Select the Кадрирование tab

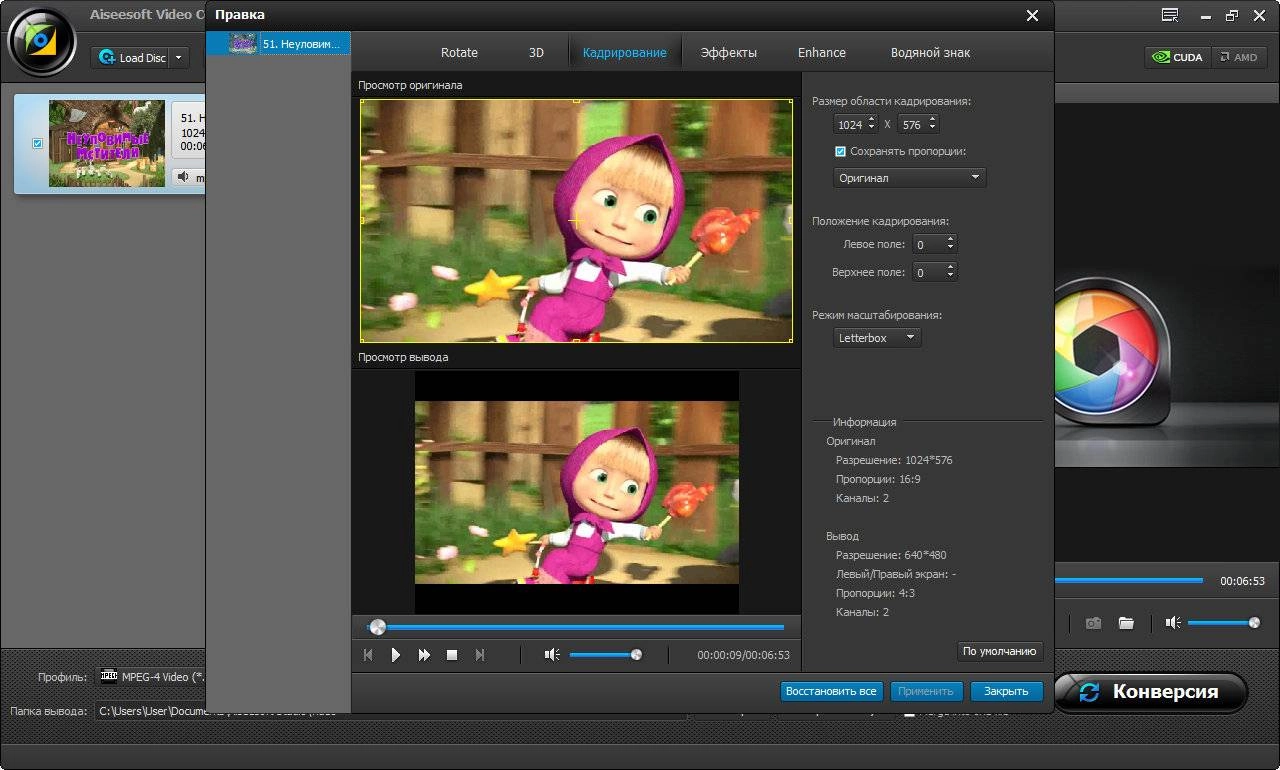tap(625, 52)
